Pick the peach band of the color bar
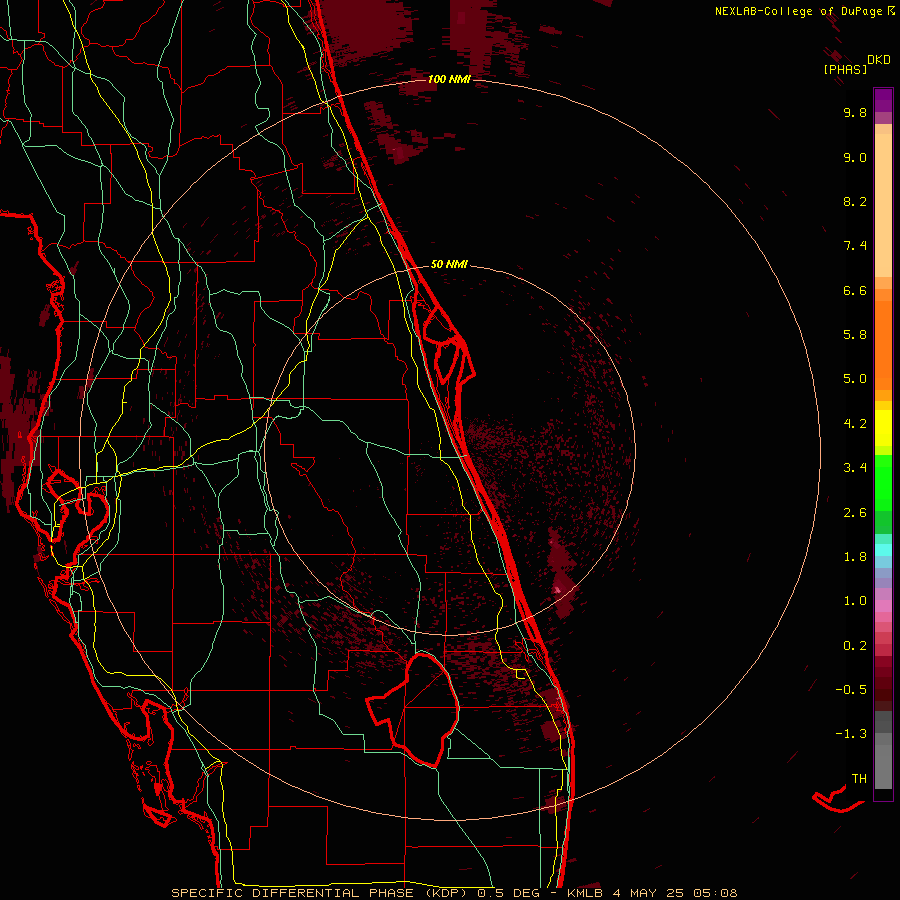This screenshot has width=900, height=900. [883, 207]
